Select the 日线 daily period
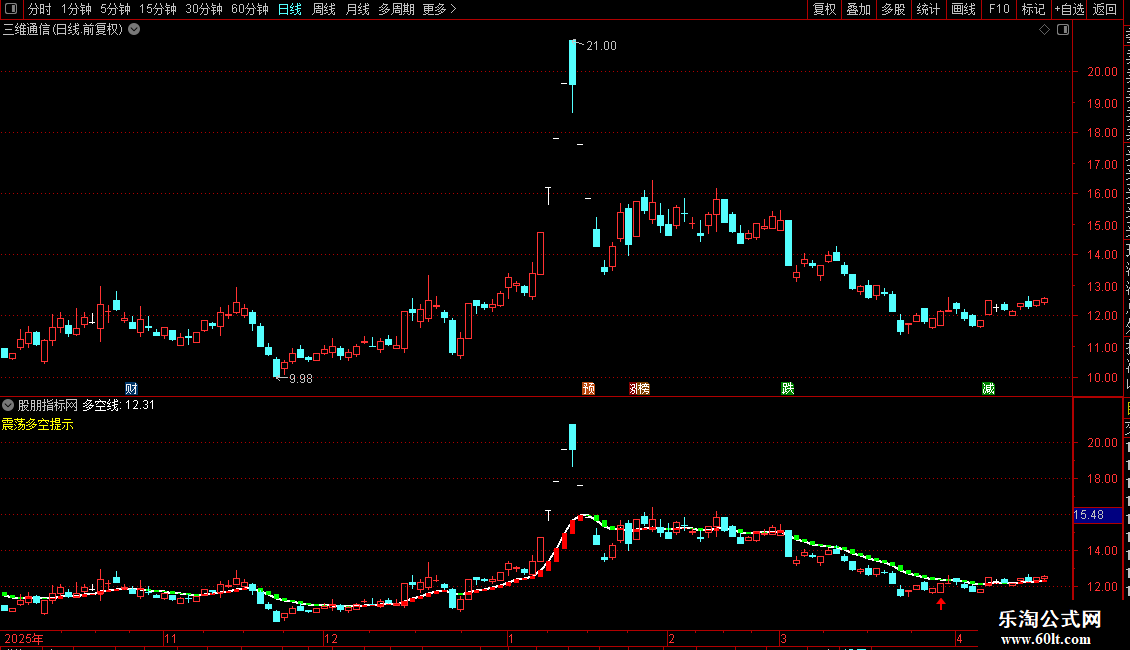1130x650 pixels. (x=290, y=9)
